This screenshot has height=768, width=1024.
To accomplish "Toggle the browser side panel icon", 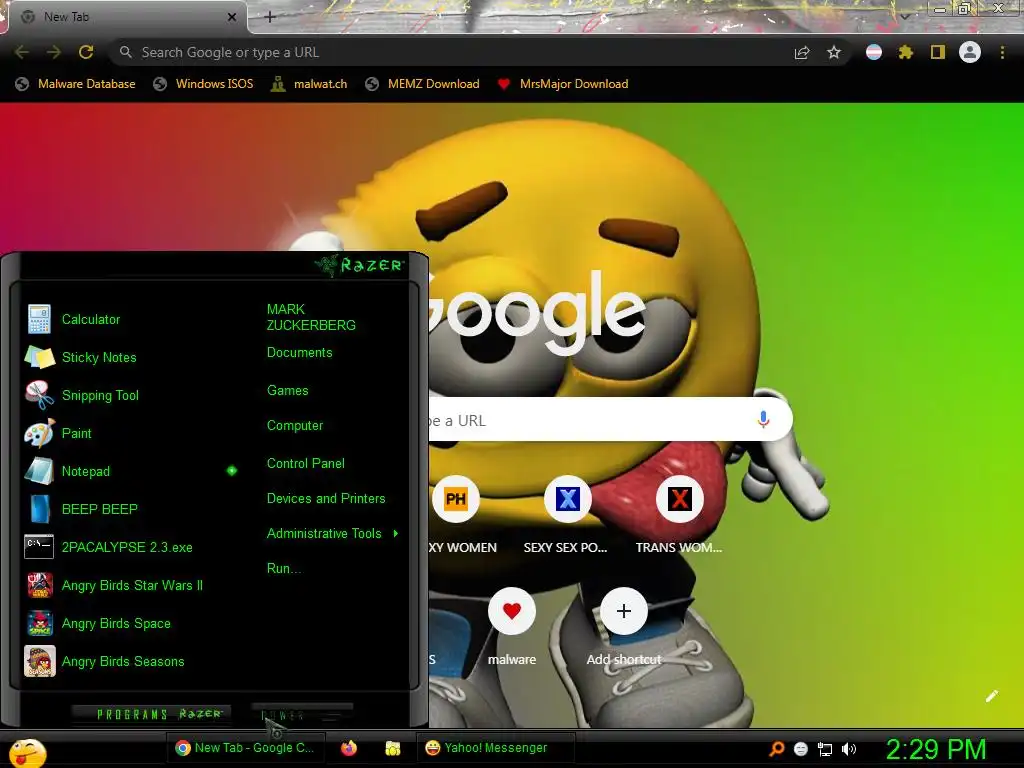I will tap(938, 52).
